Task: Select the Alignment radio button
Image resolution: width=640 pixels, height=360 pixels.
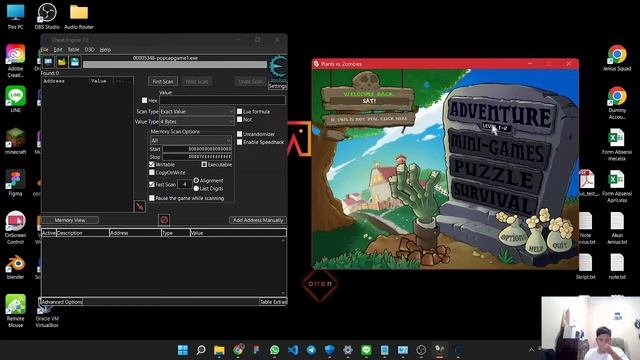Action: point(196,180)
